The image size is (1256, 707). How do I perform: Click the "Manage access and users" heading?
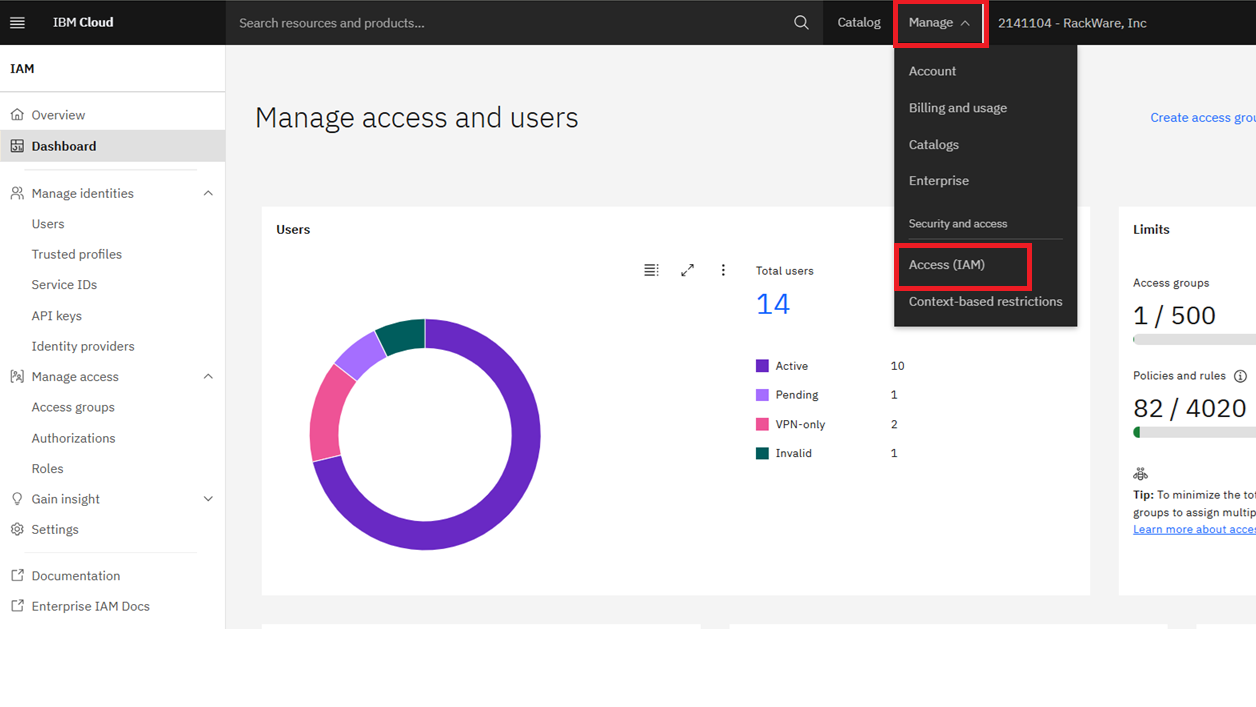pos(416,118)
